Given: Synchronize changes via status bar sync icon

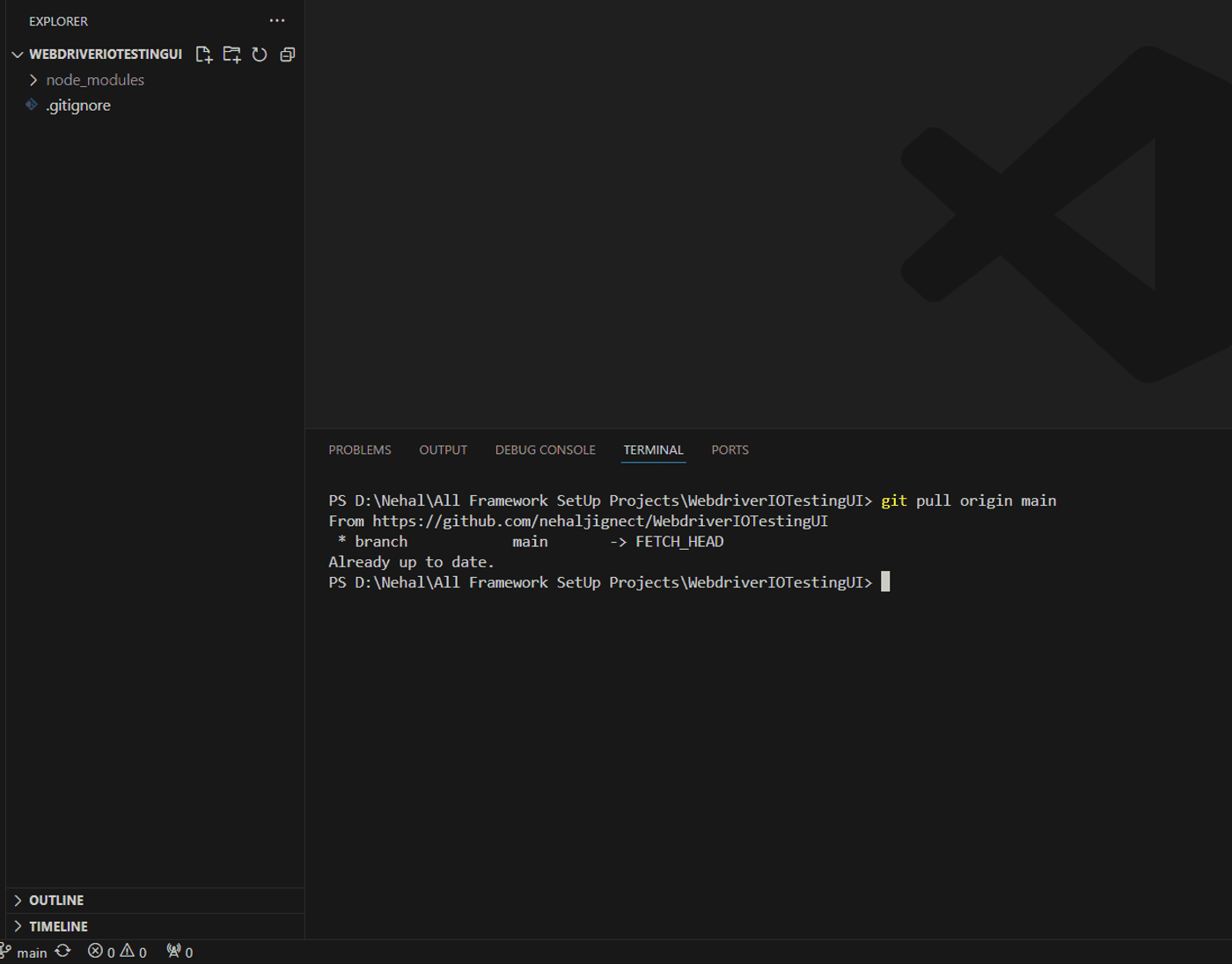Looking at the screenshot, I should coord(63,952).
